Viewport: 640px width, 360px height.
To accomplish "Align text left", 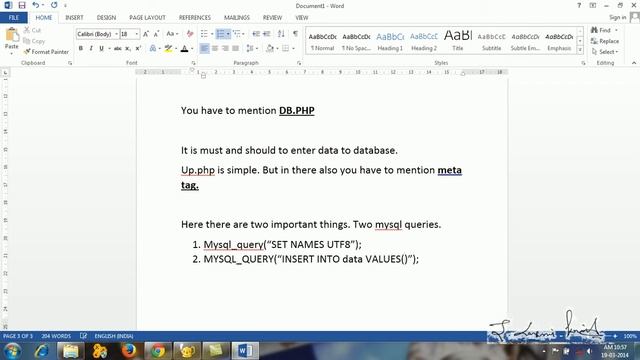I will click(x=204, y=49).
